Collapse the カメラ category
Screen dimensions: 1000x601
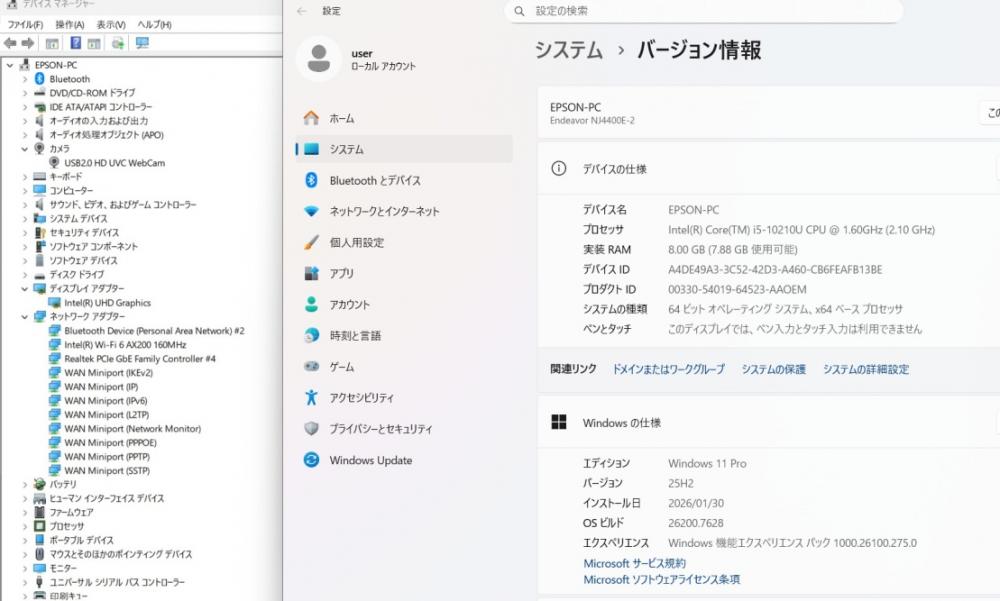click(x=25, y=149)
